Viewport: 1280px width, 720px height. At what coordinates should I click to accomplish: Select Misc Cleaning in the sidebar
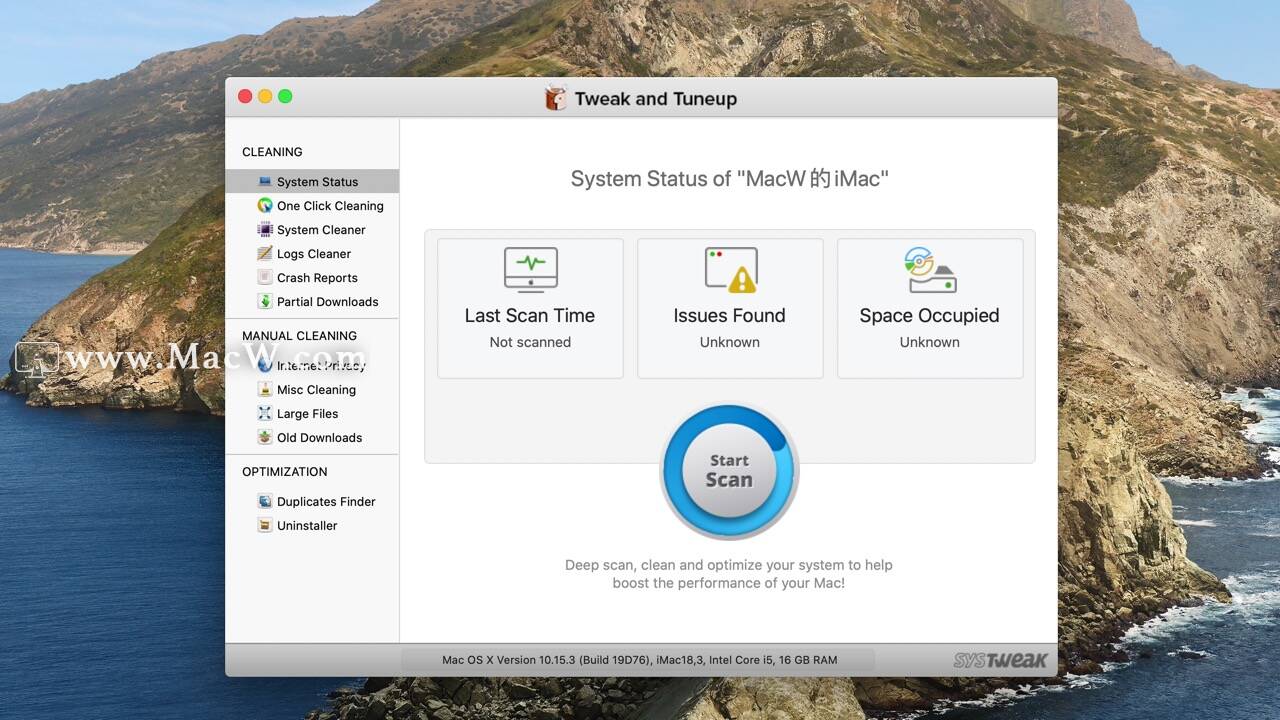(x=312, y=390)
